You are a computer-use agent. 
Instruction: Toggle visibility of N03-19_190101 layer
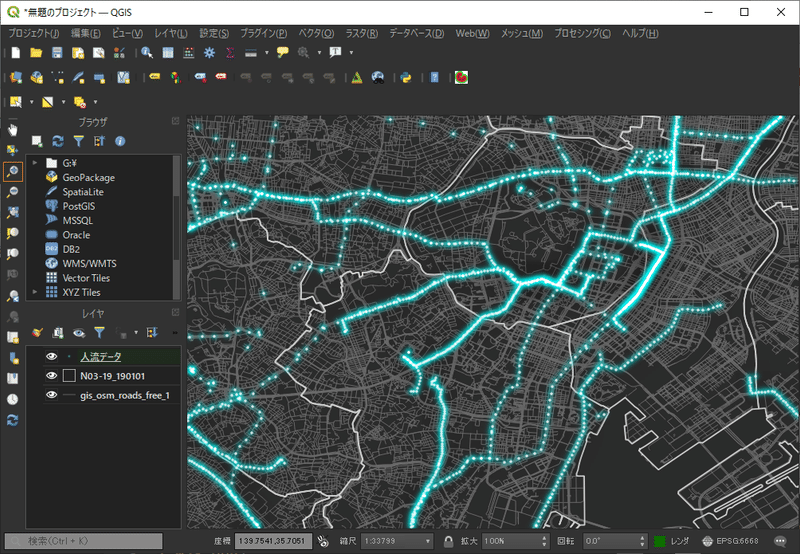tap(51, 376)
